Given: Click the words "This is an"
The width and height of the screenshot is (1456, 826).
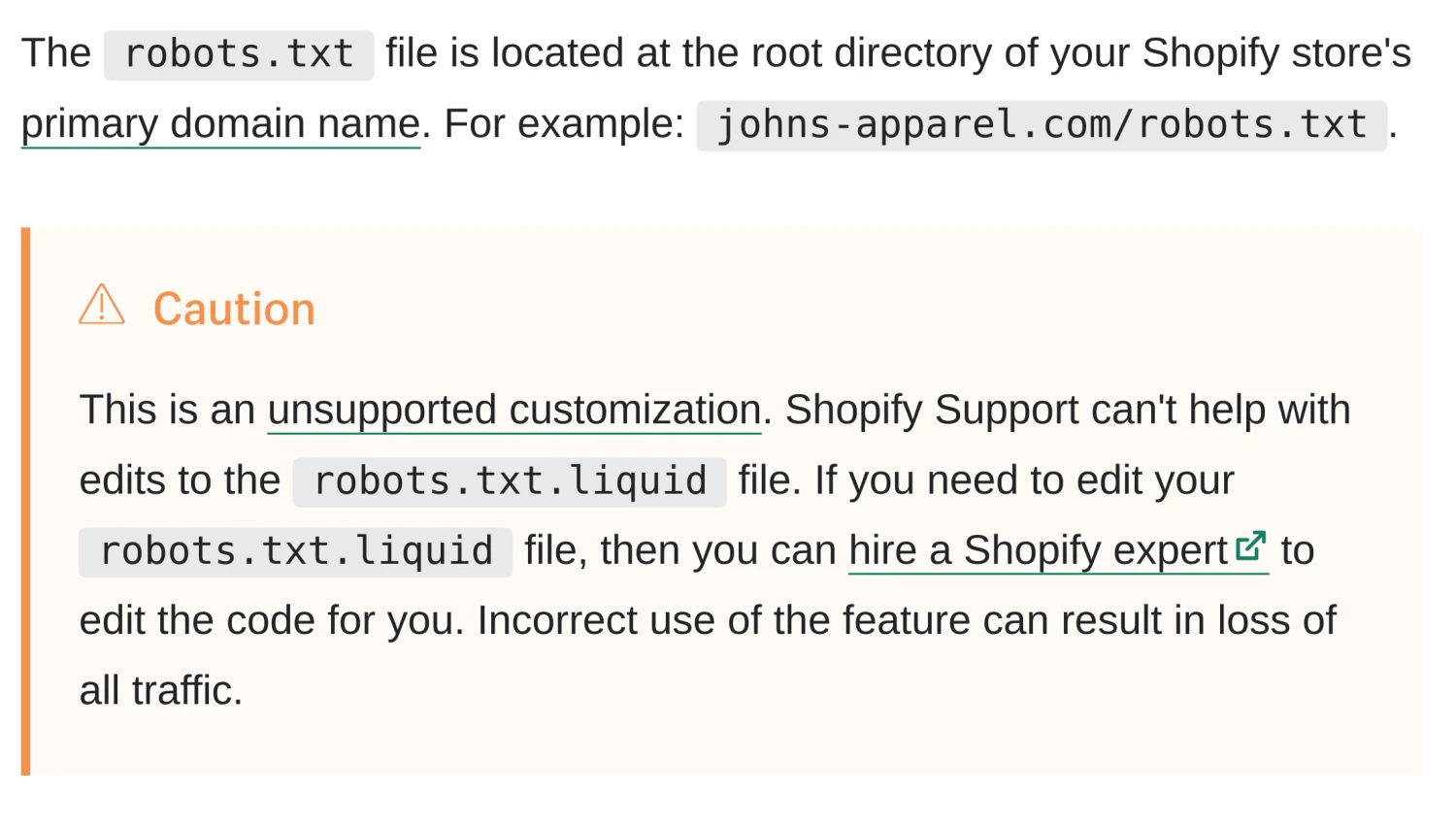Looking at the screenshot, I should point(167,410).
